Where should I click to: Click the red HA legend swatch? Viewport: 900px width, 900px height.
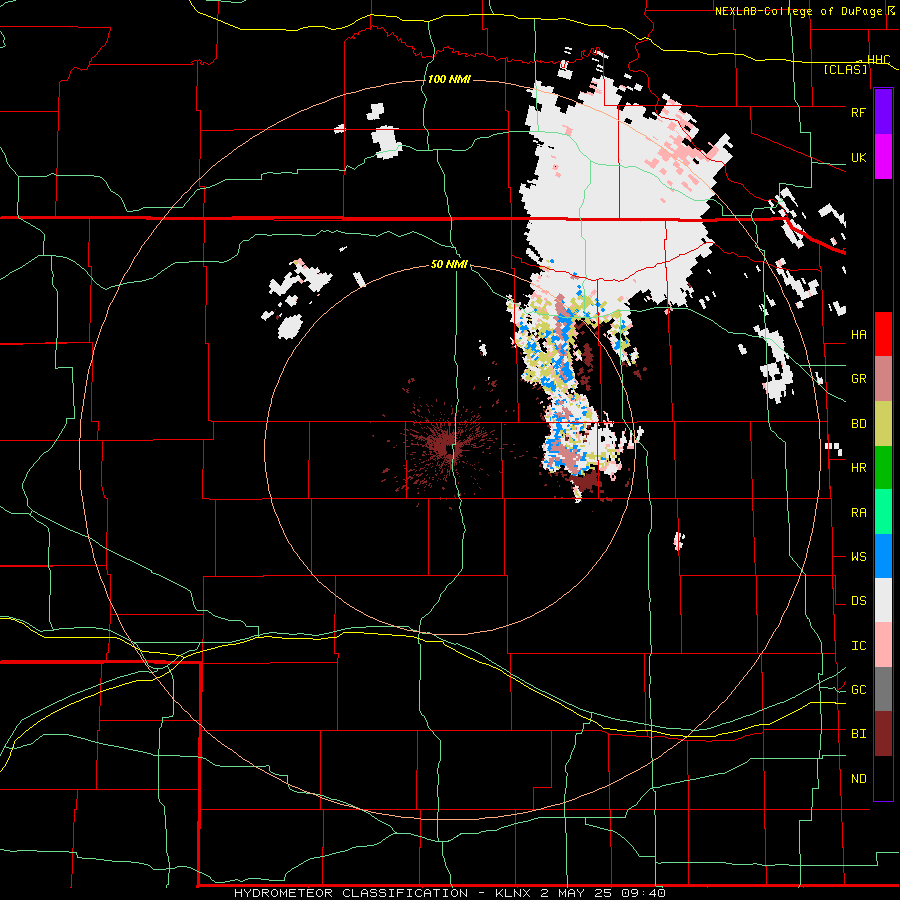(x=883, y=334)
